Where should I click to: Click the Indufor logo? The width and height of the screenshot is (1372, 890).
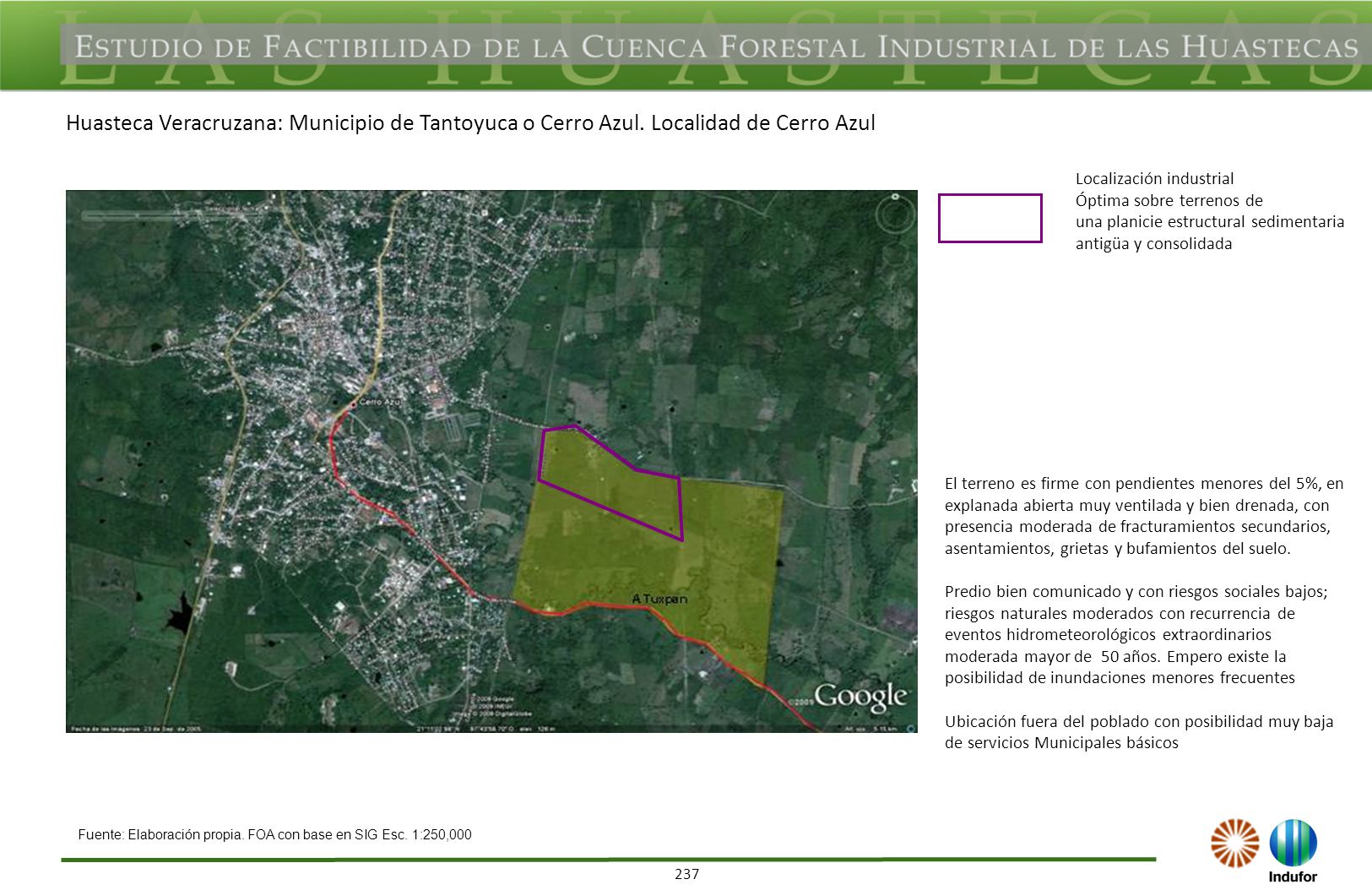coord(1293,851)
